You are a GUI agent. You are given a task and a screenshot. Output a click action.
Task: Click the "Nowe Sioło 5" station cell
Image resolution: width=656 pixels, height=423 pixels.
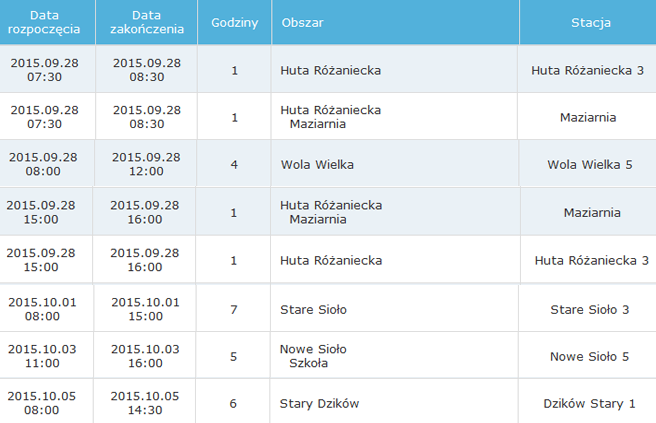pyautogui.click(x=590, y=356)
